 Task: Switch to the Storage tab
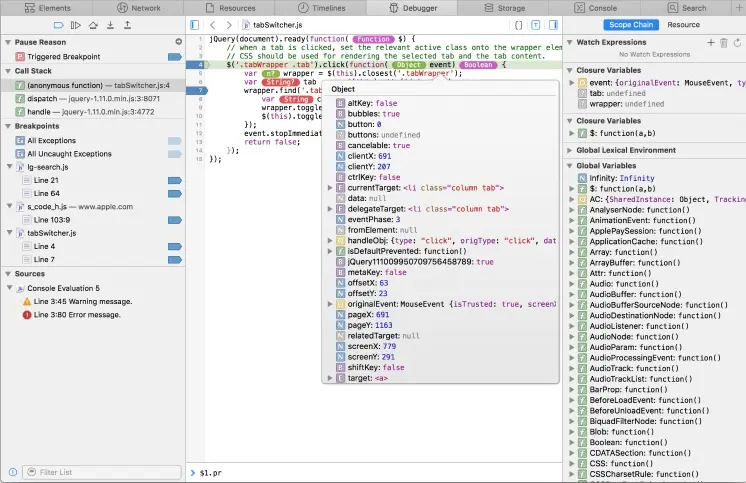click(504, 8)
